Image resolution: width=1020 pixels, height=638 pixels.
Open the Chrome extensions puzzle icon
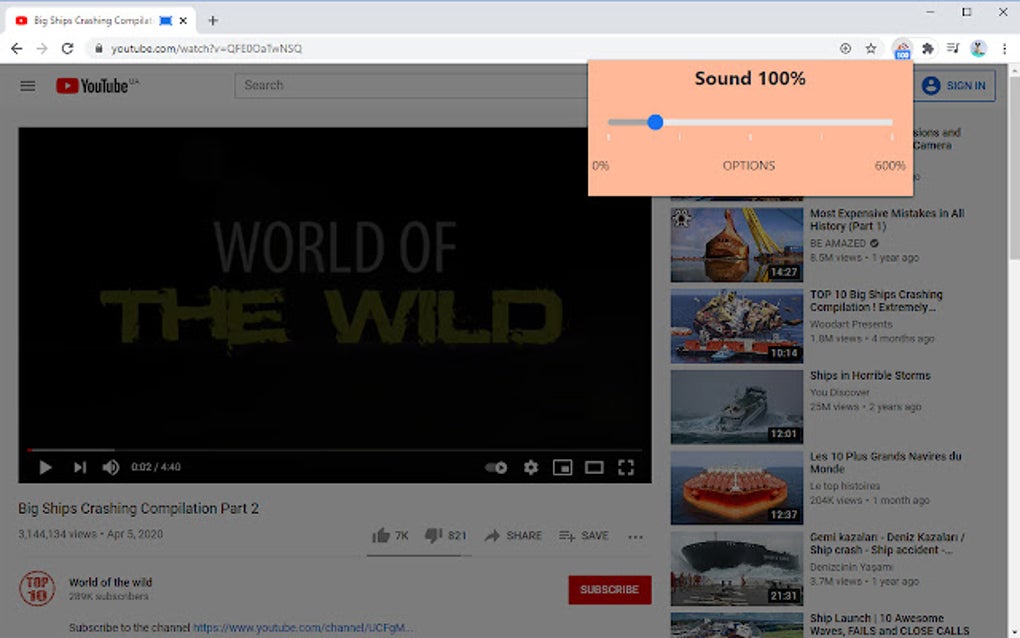pyautogui.click(x=928, y=48)
